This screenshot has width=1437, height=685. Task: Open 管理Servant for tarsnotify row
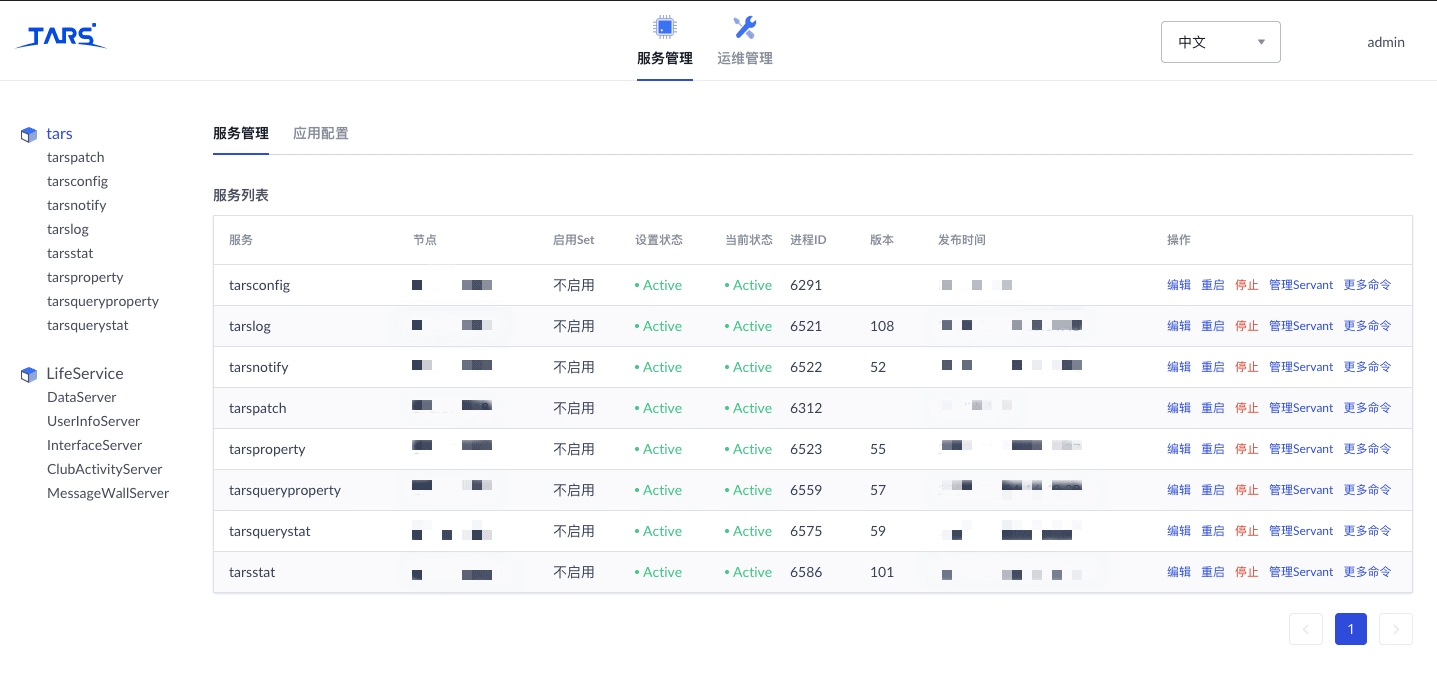(x=1301, y=367)
